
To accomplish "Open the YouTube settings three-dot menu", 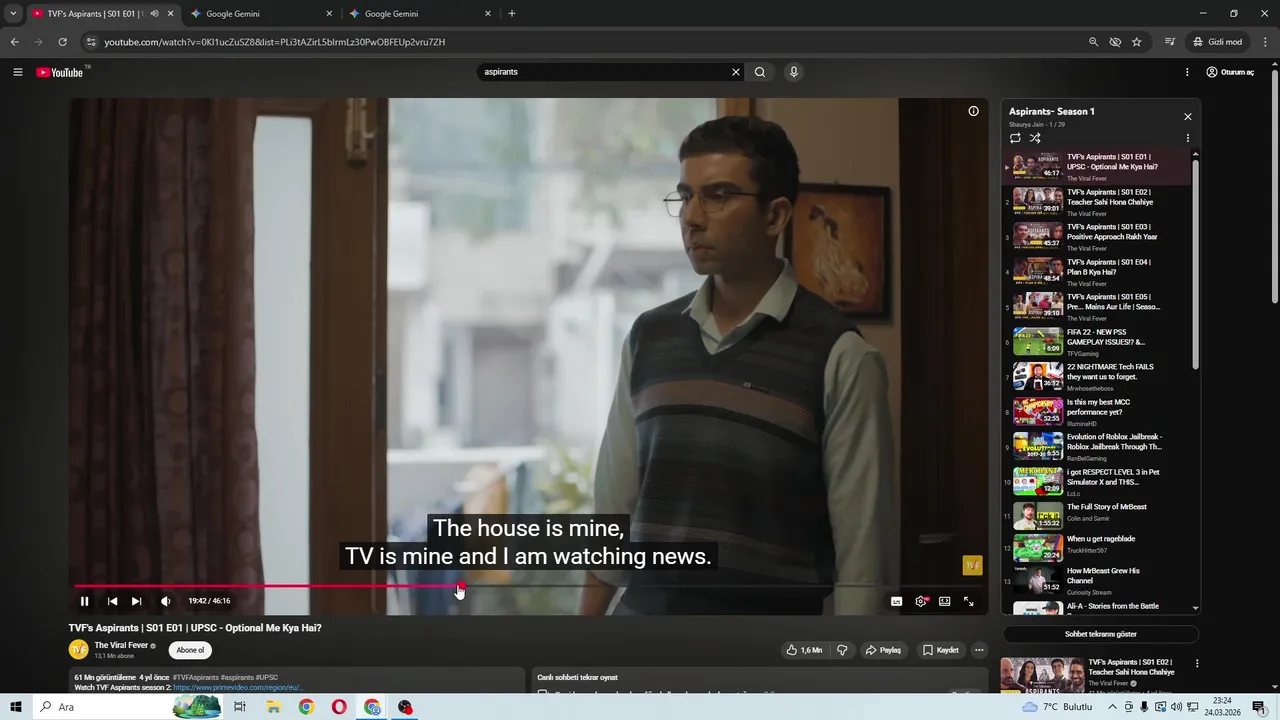I will click(1187, 72).
